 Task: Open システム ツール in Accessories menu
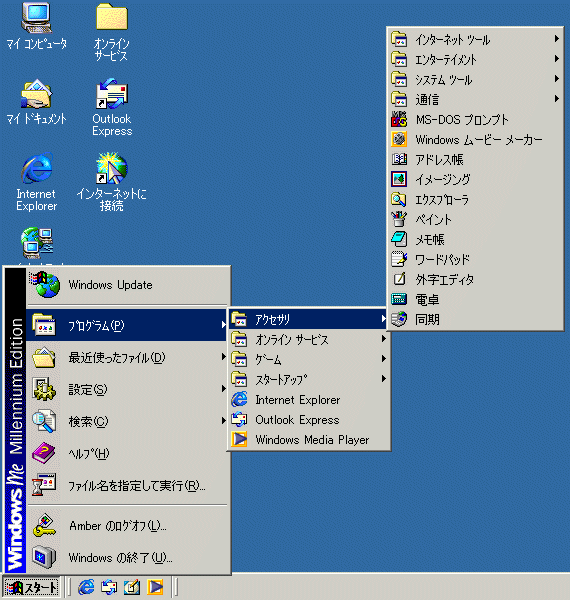(x=475, y=80)
